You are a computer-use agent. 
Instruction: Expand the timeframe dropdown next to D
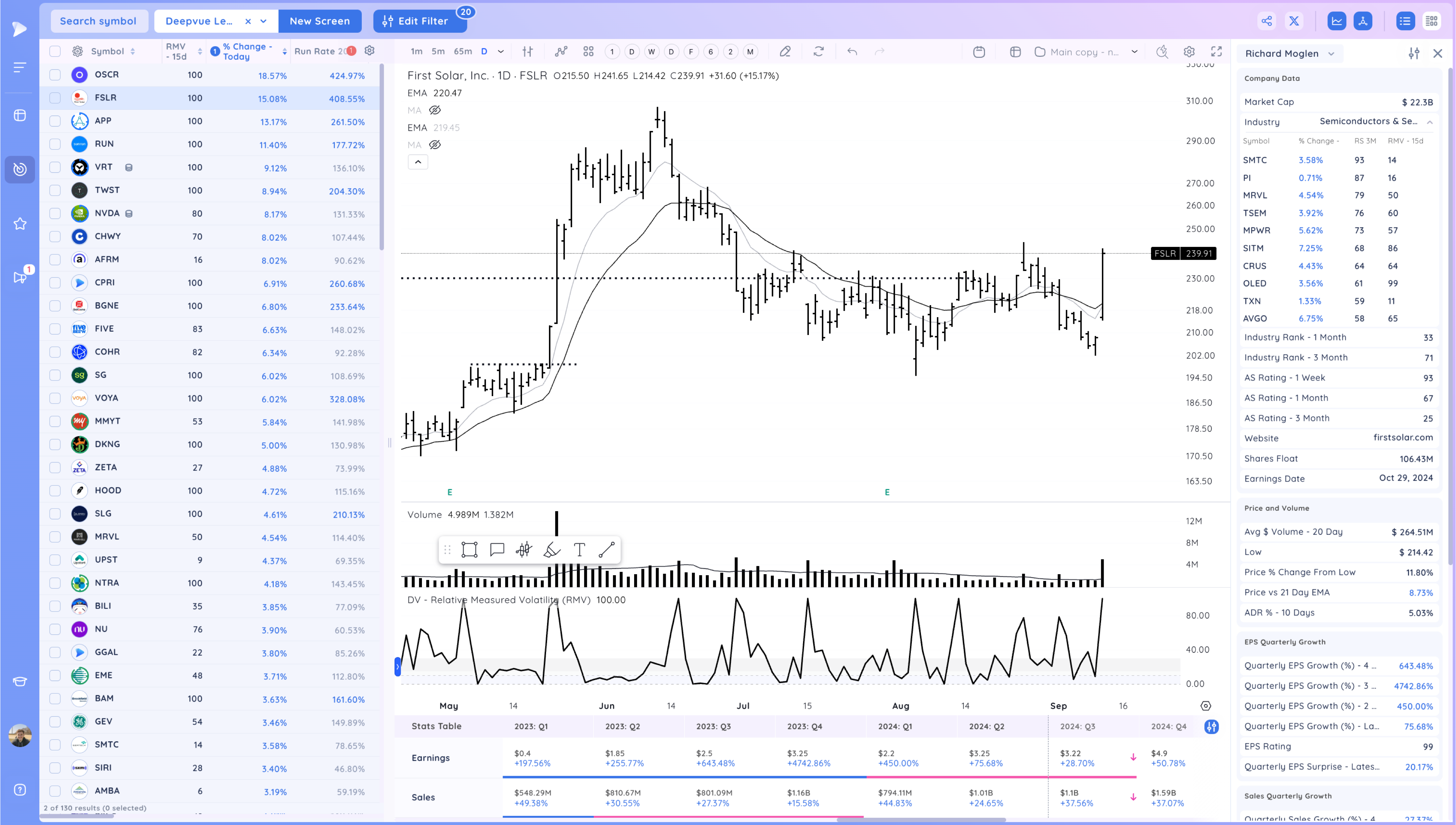pos(500,52)
